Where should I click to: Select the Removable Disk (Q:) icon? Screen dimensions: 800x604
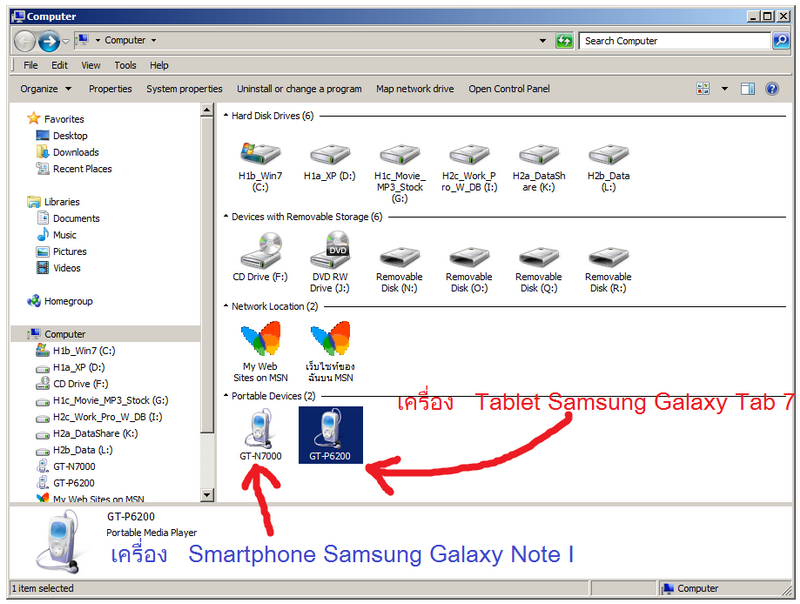coord(539,257)
